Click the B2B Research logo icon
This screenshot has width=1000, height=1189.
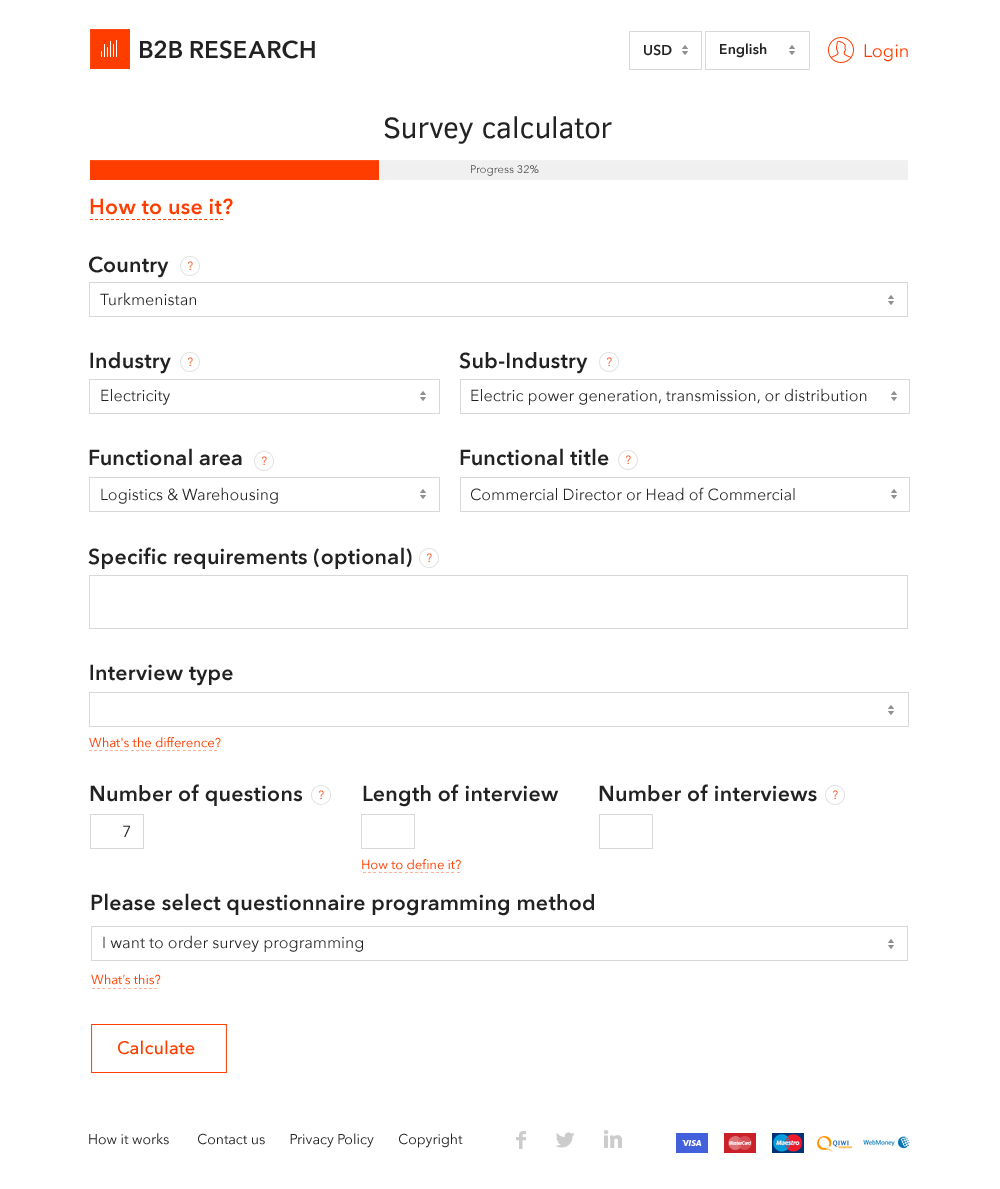click(110, 49)
